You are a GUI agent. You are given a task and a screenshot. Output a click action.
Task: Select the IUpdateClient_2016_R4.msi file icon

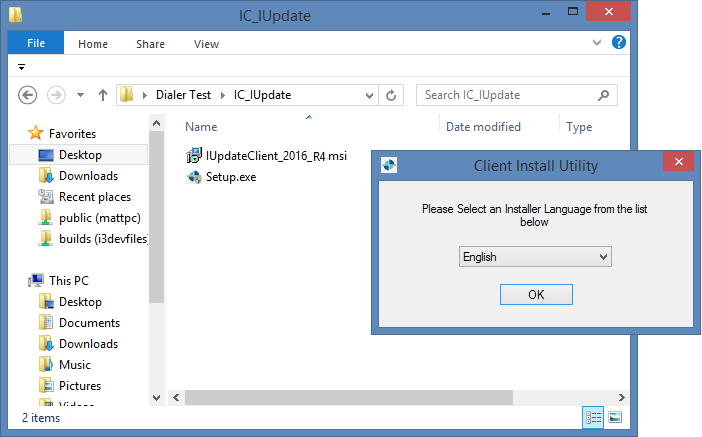194,155
